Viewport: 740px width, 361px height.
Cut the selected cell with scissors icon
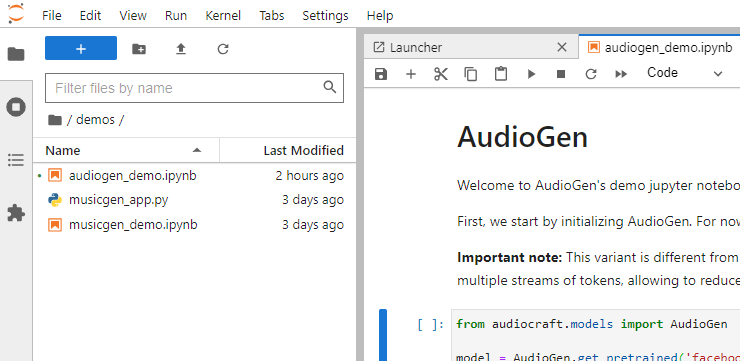coord(441,74)
